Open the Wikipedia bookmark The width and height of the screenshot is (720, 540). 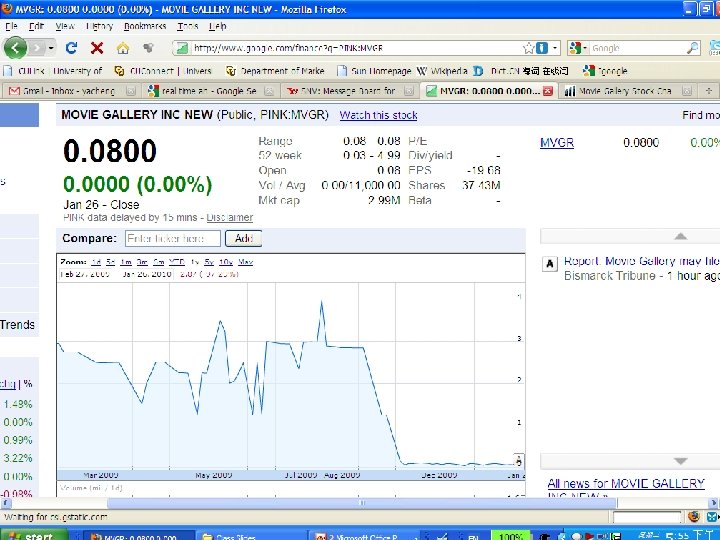click(x=442, y=71)
